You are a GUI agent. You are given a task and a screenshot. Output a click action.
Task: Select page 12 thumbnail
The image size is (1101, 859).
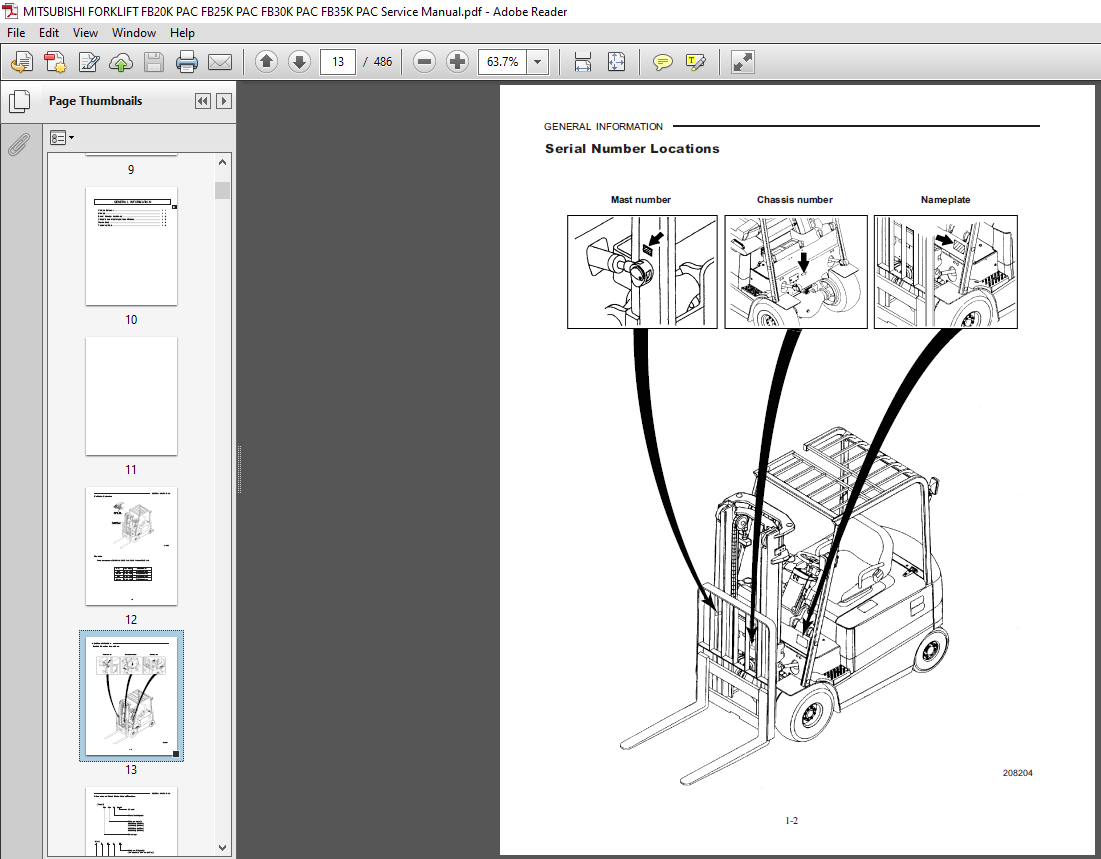(x=131, y=546)
